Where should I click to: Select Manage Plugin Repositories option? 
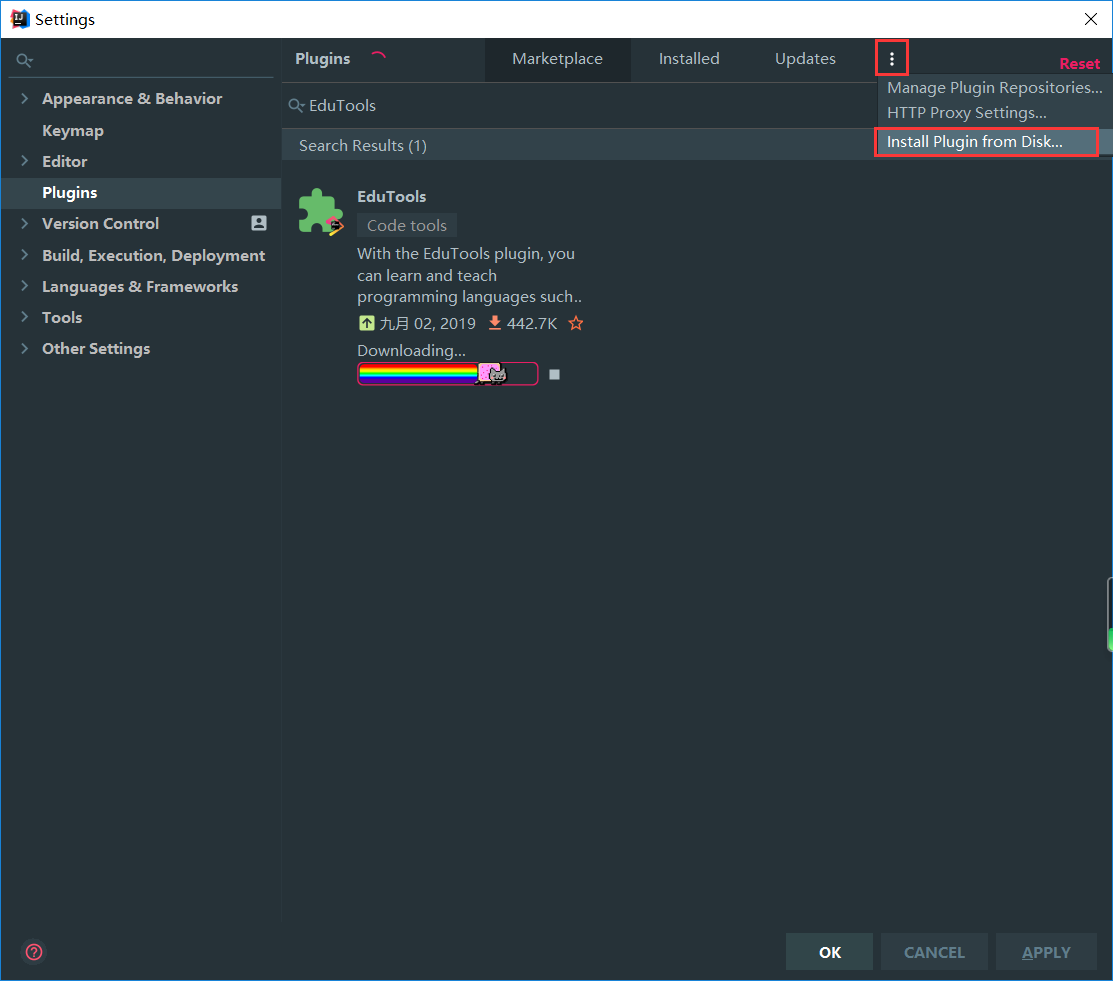pos(994,88)
